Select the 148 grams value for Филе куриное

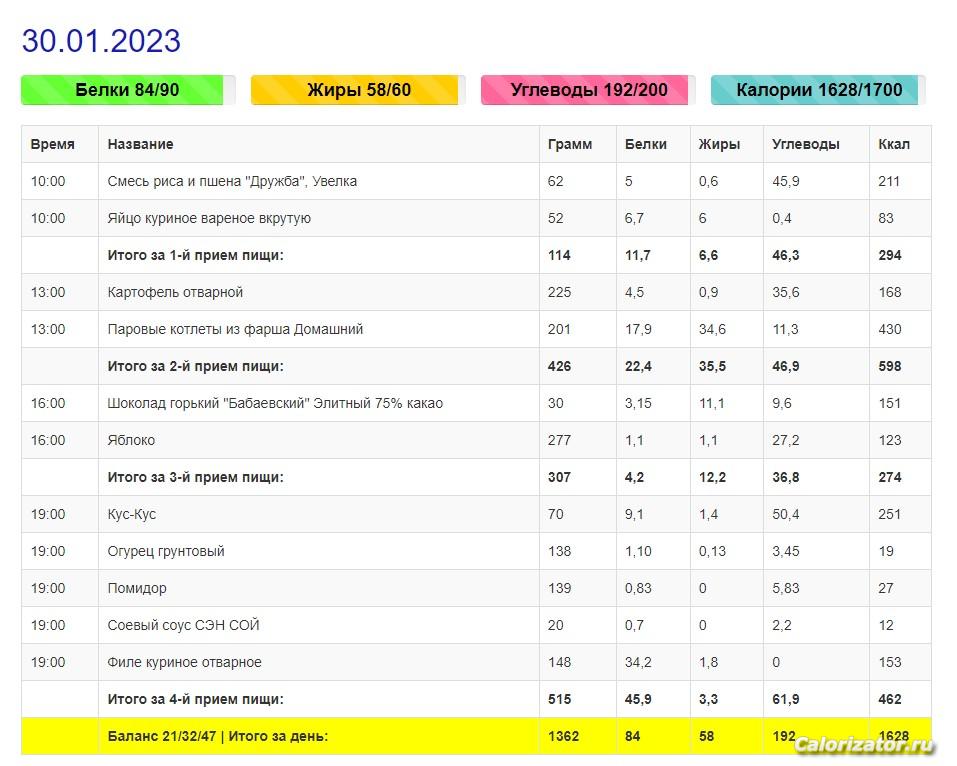[560, 662]
